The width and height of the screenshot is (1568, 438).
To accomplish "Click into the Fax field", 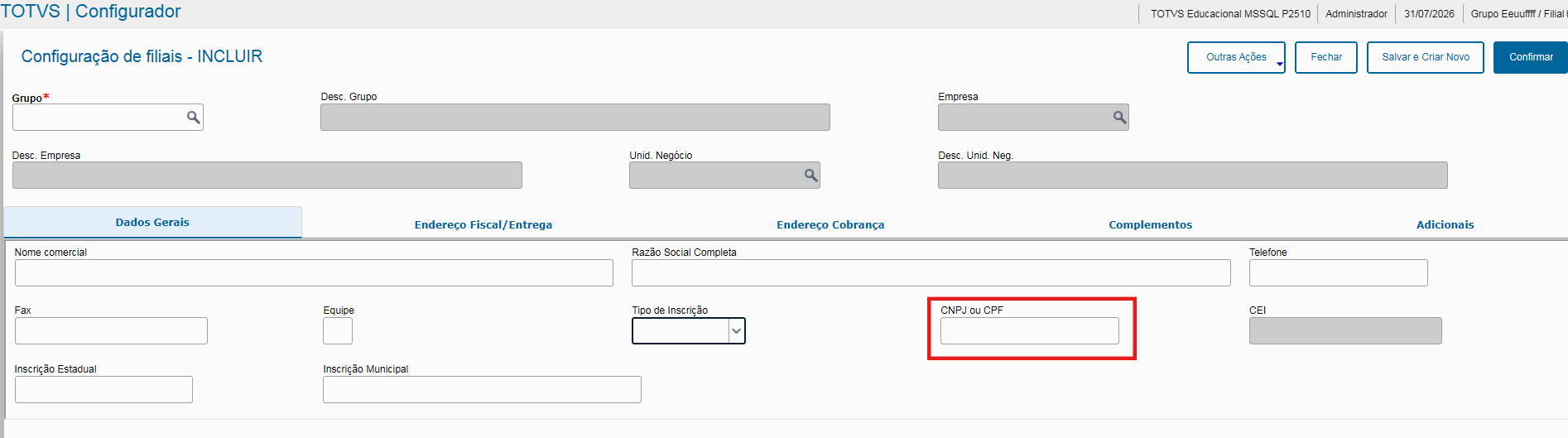I will pos(111,331).
